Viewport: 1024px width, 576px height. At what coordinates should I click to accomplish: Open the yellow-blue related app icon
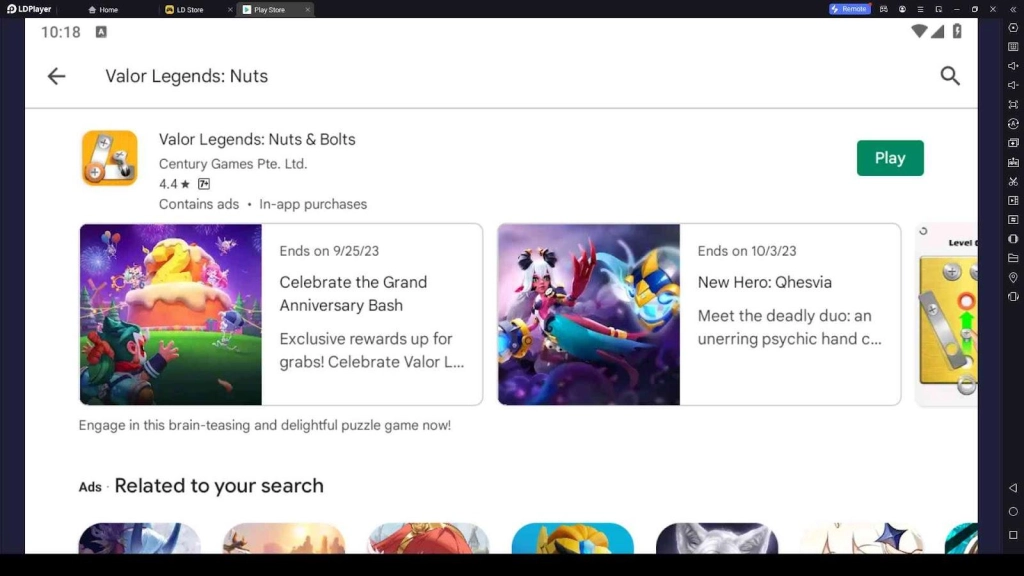pyautogui.click(x=573, y=538)
